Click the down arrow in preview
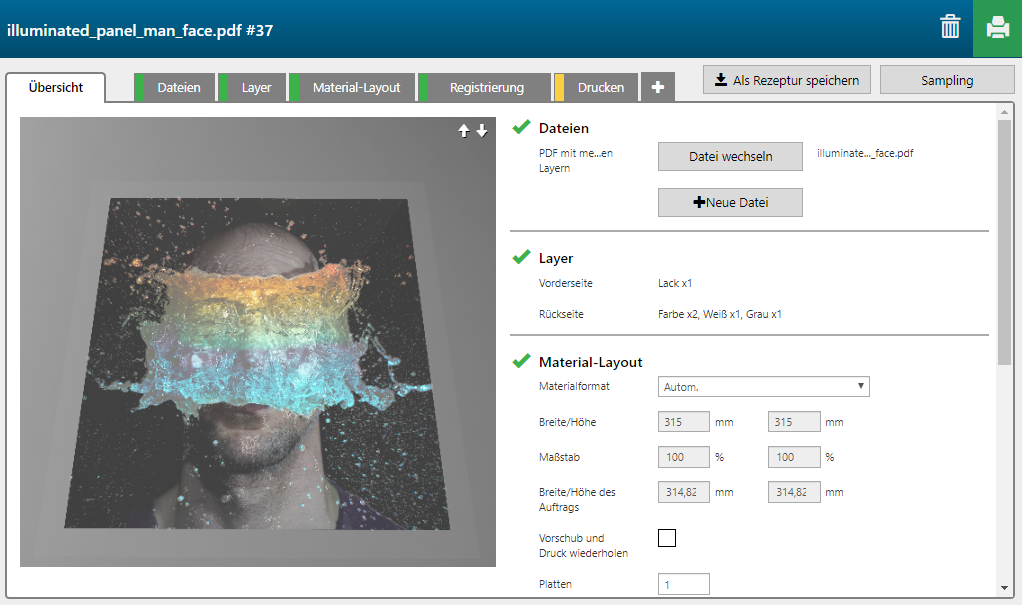This screenshot has width=1022, height=605. point(482,131)
